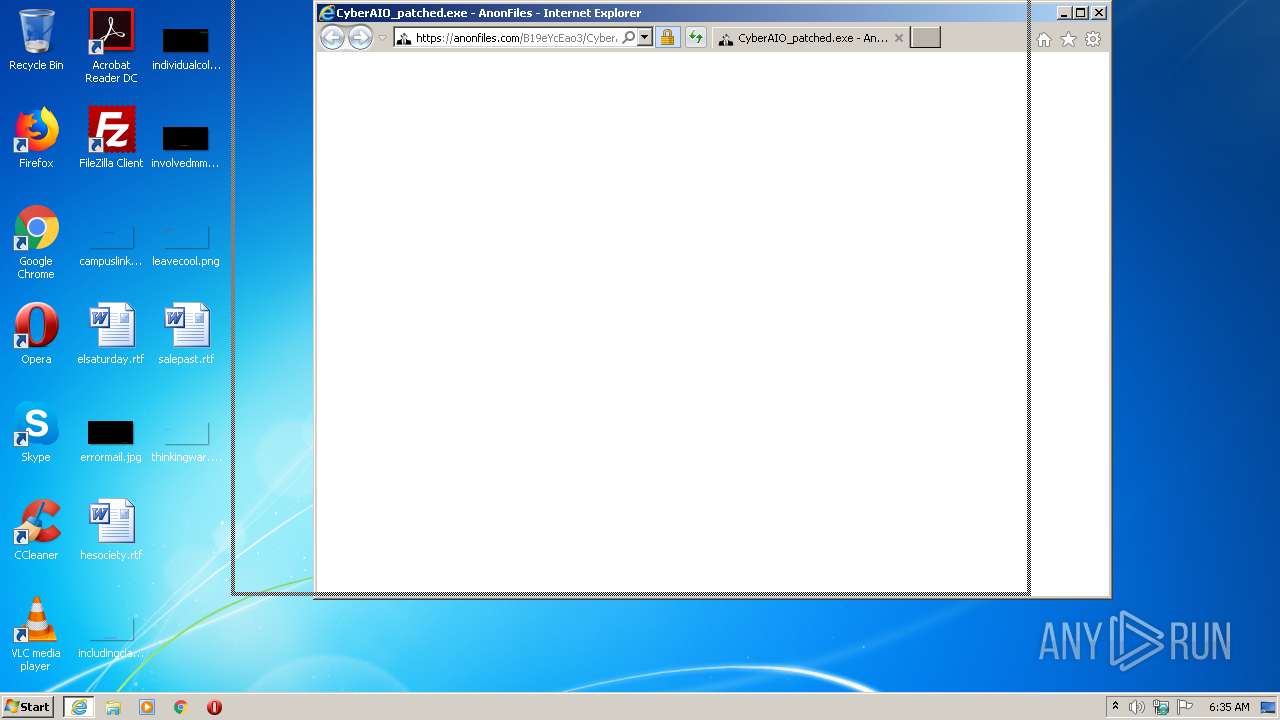This screenshot has width=1280, height=720.
Task: Close the CyberAIO_patched.exe tab
Action: 898,38
